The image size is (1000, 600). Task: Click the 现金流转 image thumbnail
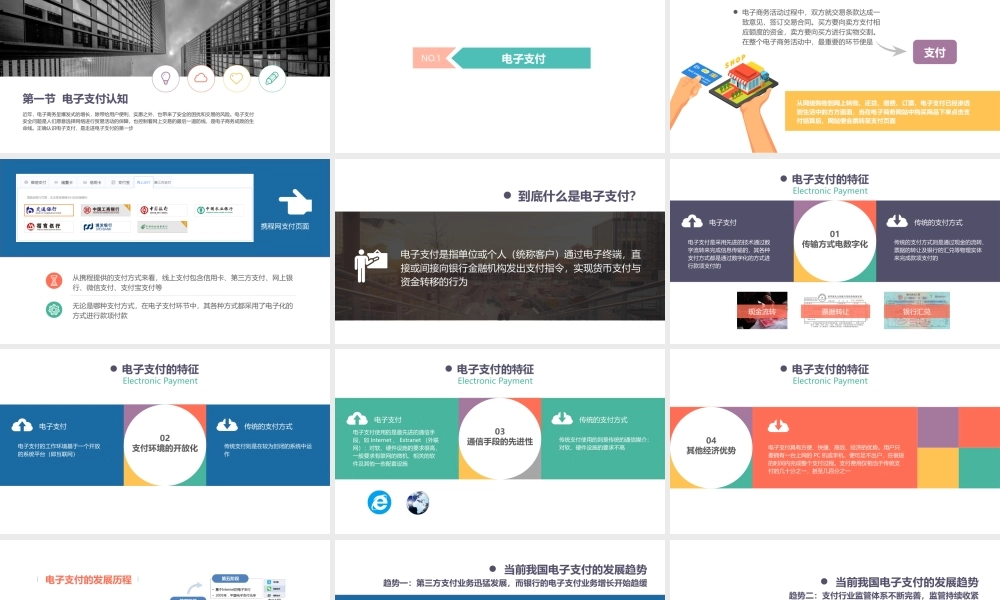pos(762,308)
